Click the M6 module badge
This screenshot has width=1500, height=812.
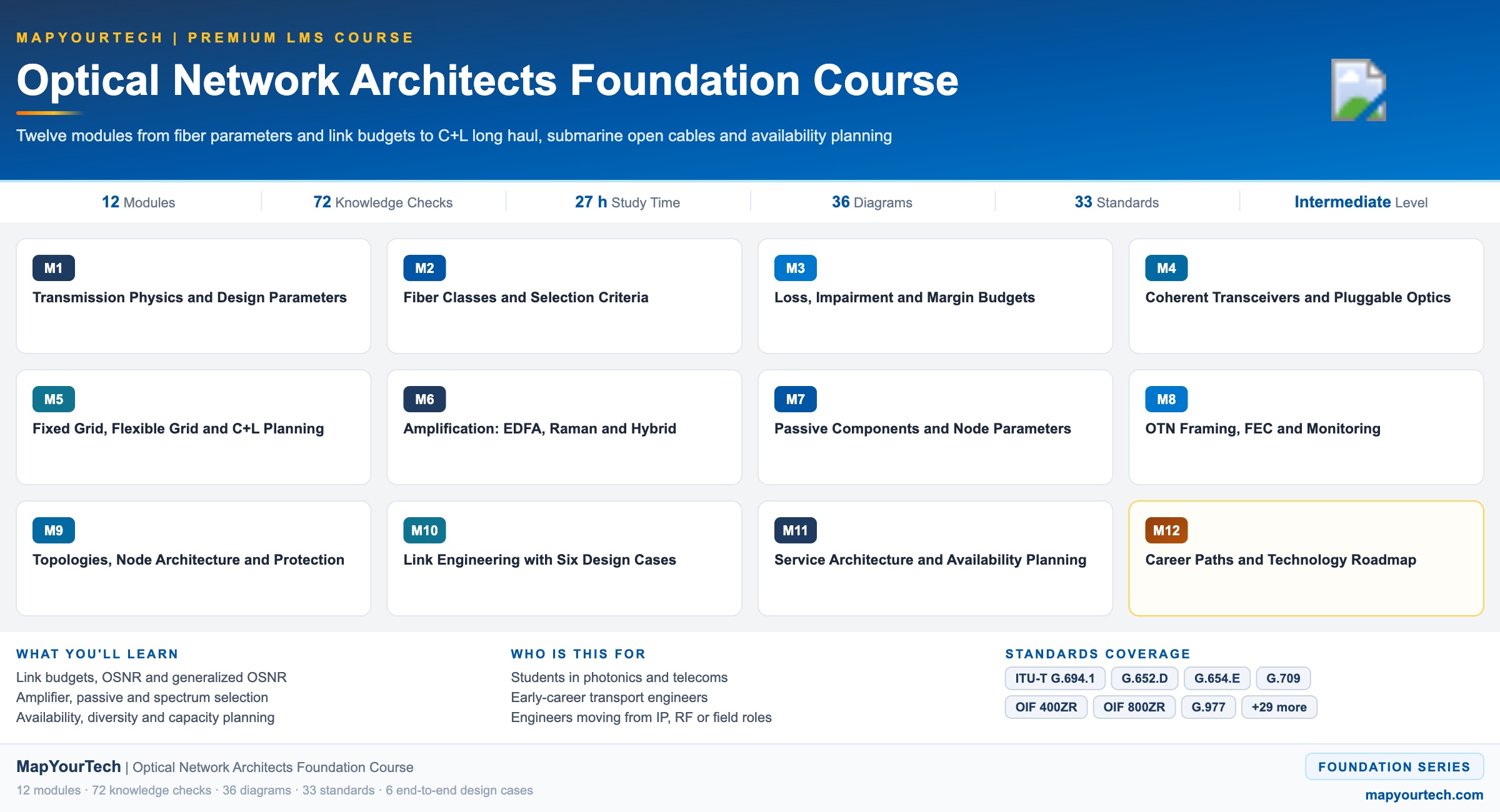click(x=424, y=399)
